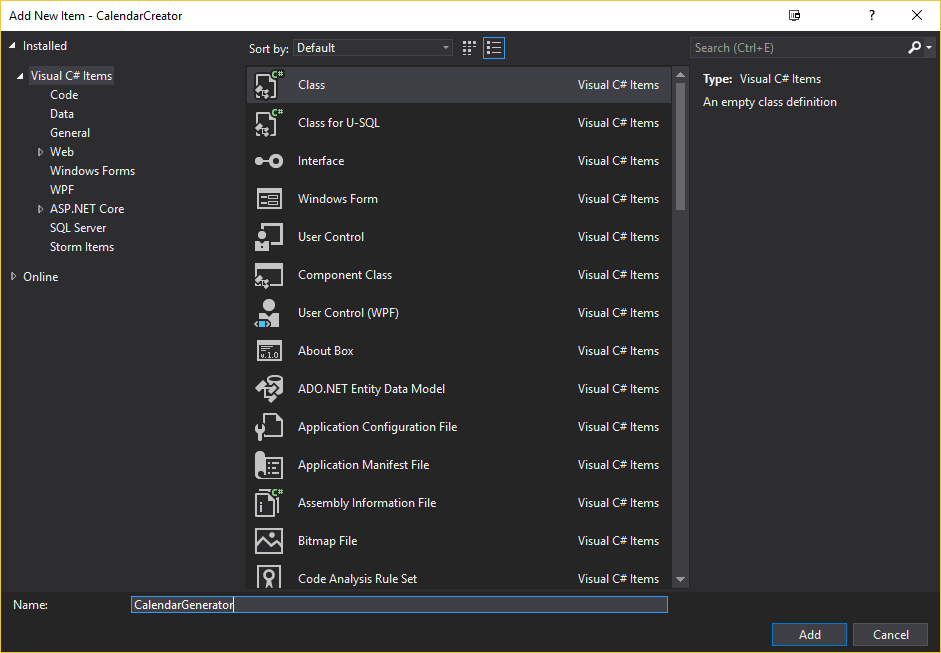Switch to medium icons list view
Viewport: 941px width, 653px height.
tap(494, 48)
